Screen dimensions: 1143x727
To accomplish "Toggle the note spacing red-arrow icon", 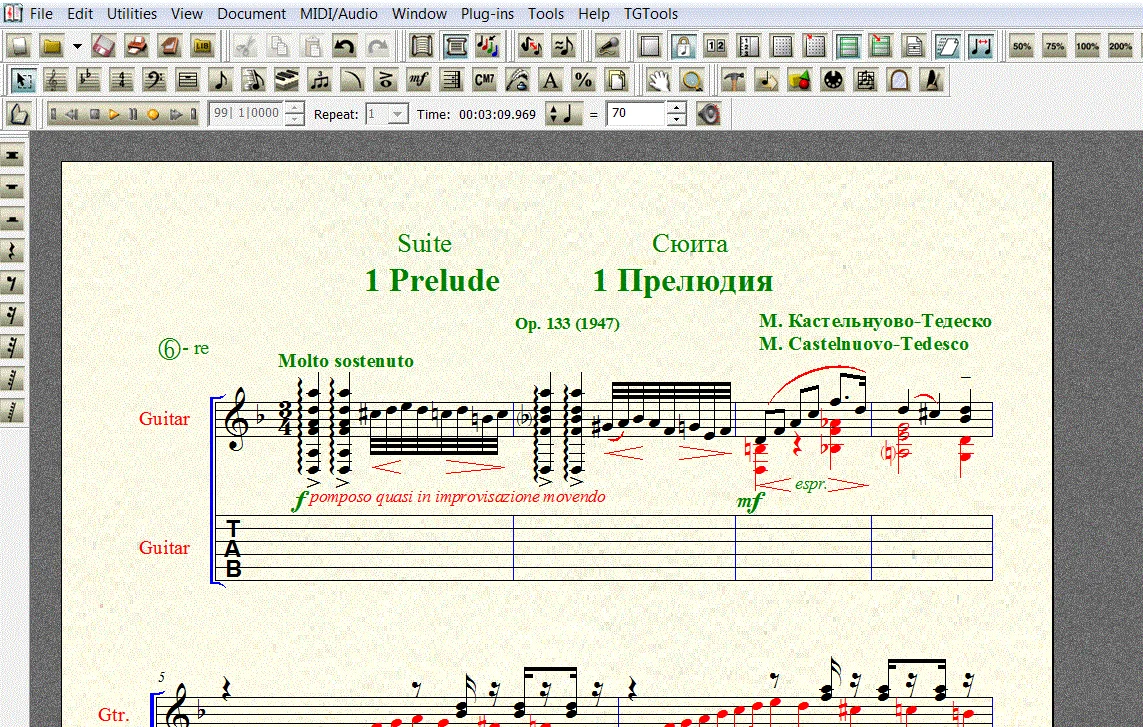I will [x=981, y=47].
